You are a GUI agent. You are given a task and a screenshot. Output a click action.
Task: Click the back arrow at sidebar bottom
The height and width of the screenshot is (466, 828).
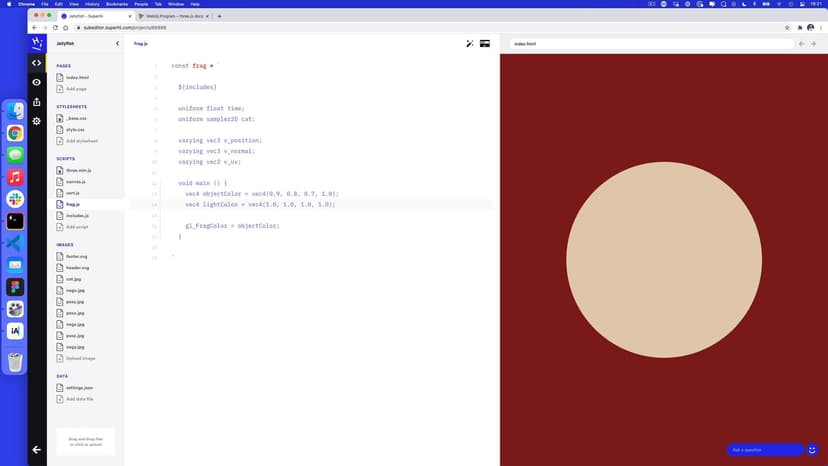pos(37,450)
